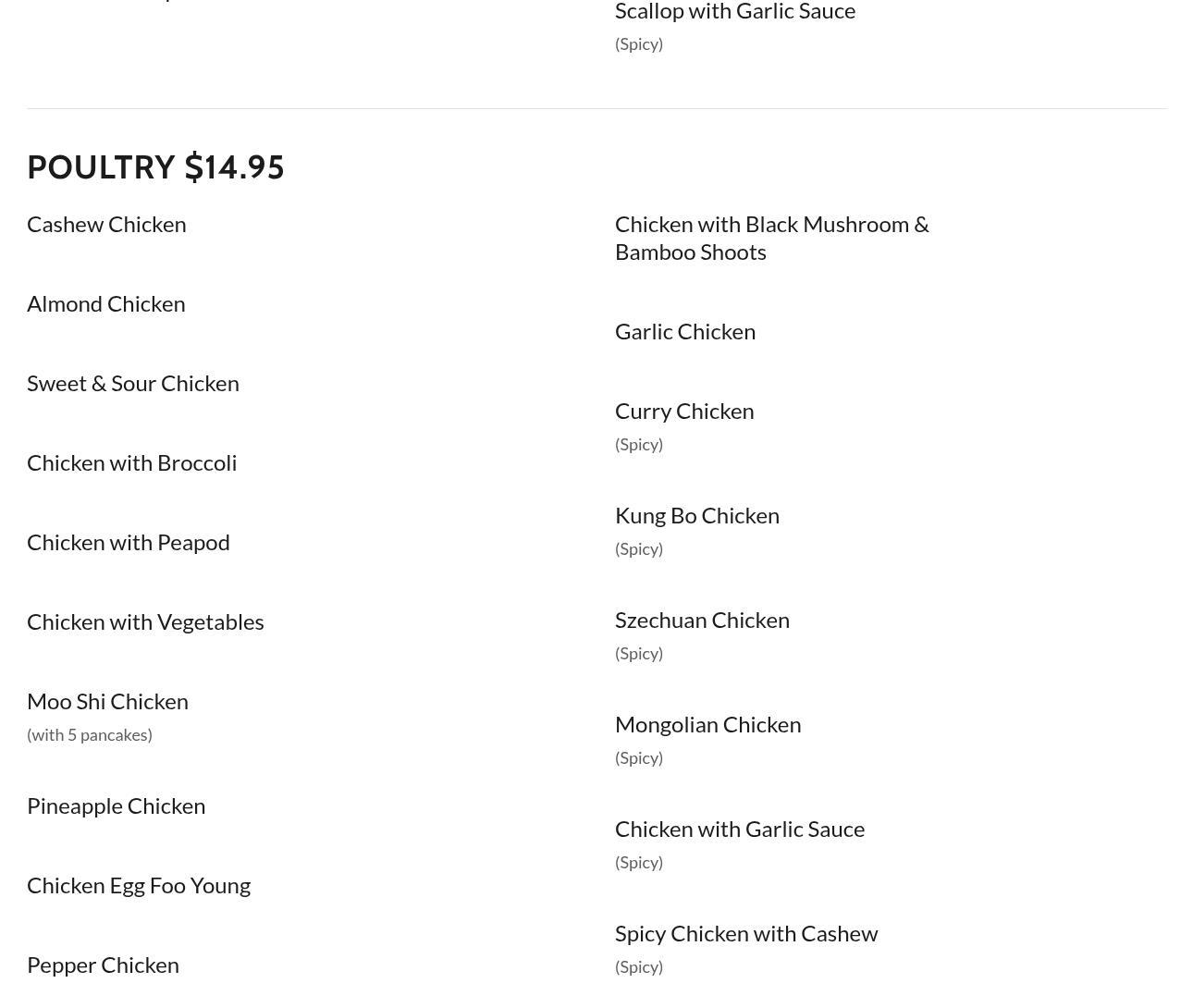Screen dimensions: 1193x1008
Task: Select Szechuan Chicken
Action: tap(702, 621)
